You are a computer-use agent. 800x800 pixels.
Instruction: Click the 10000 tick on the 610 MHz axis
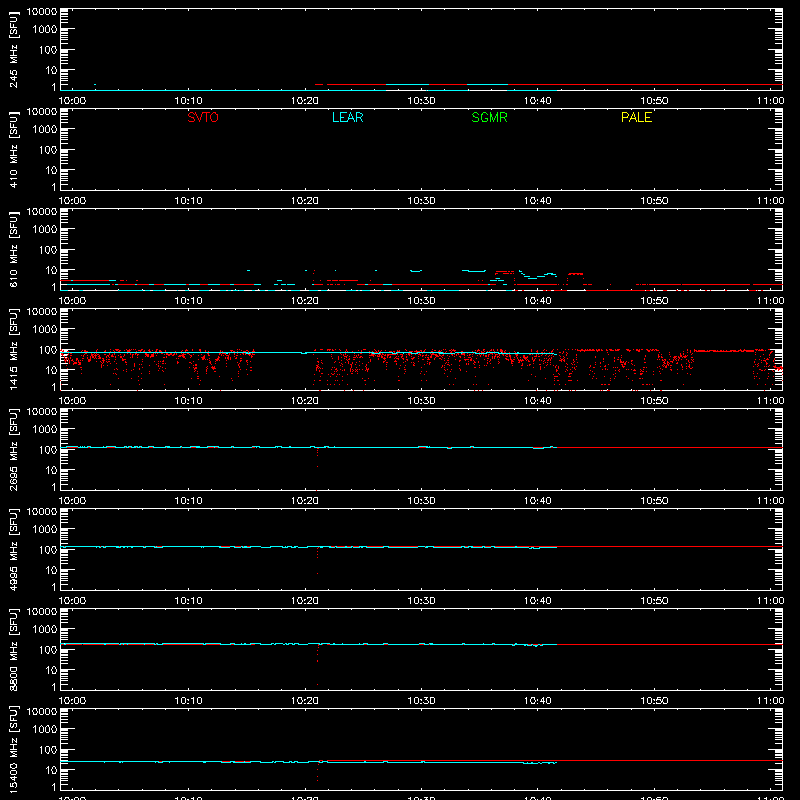pyautogui.click(x=42, y=212)
